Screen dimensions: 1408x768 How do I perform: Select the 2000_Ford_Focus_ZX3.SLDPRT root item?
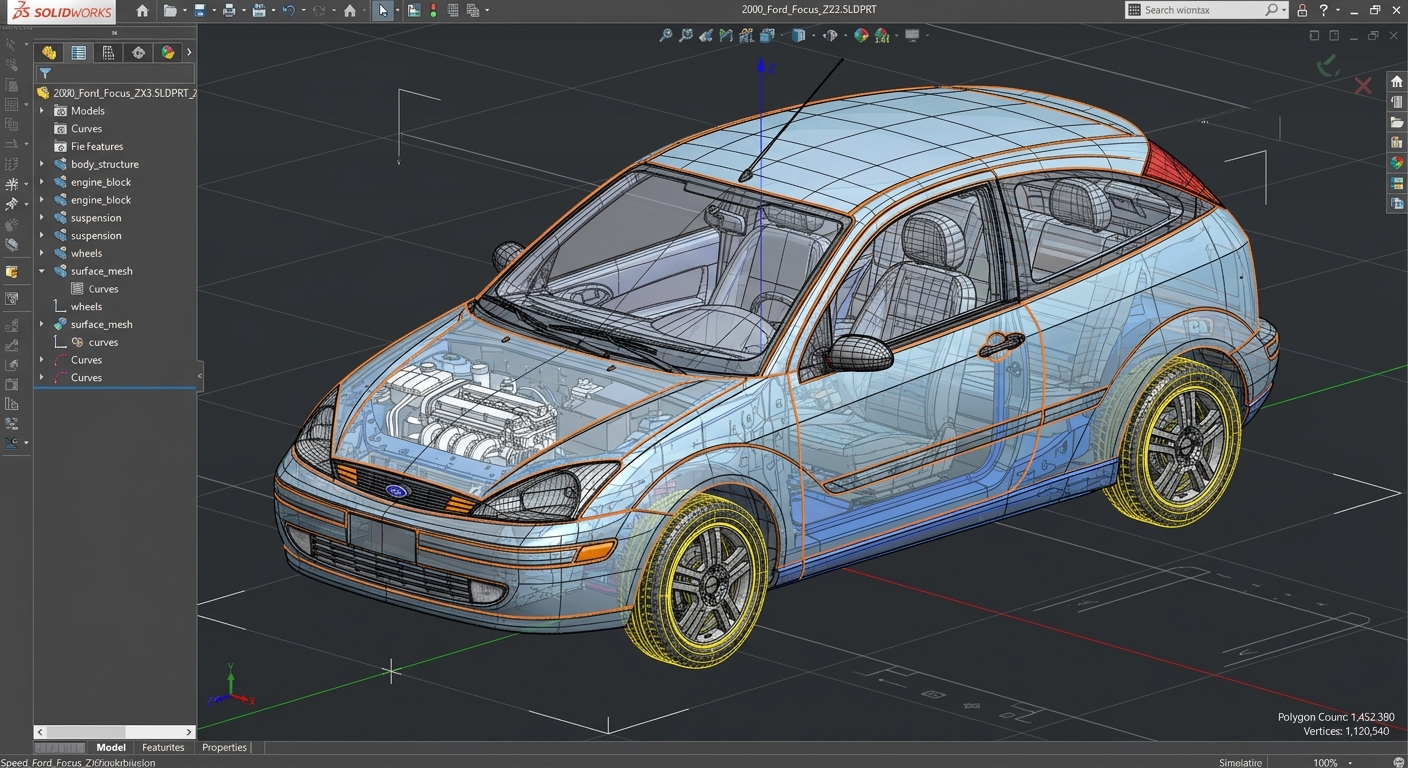[x=116, y=93]
